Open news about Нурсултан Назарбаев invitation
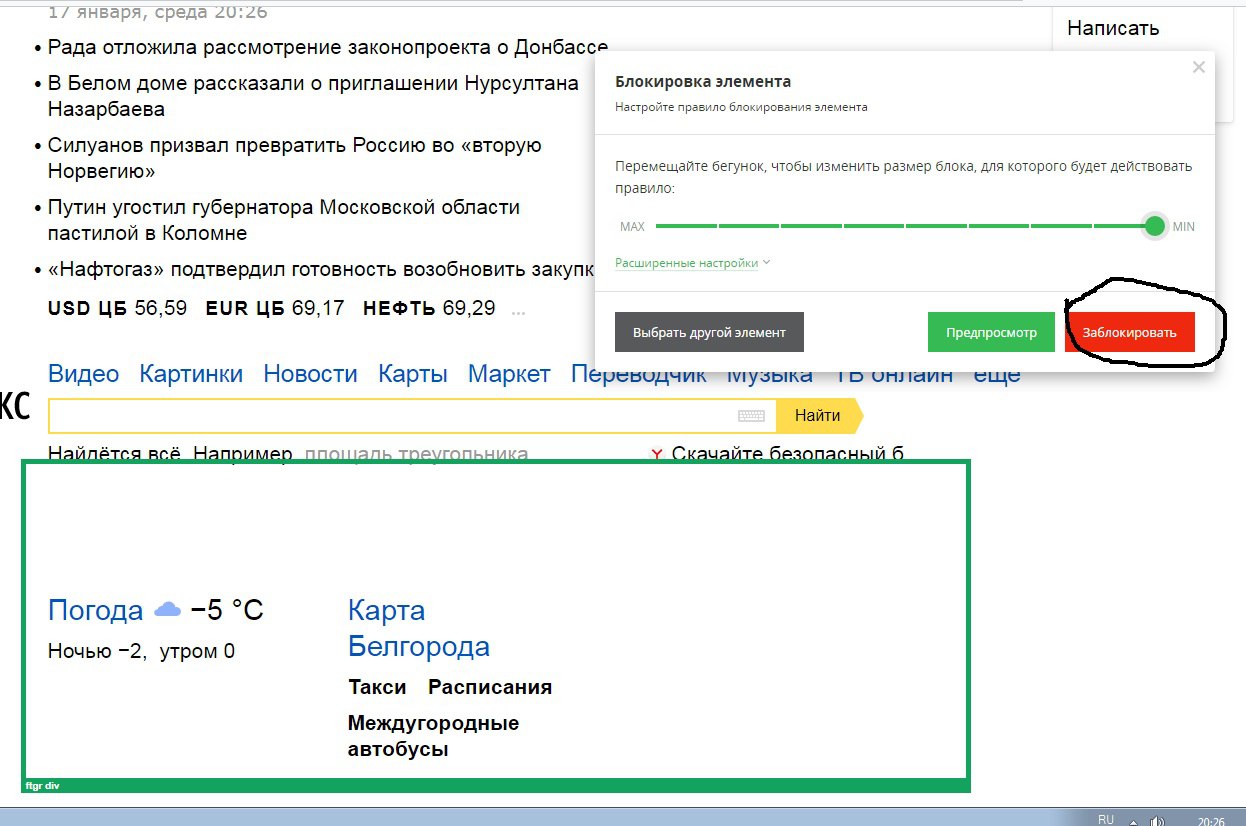 tap(313, 96)
